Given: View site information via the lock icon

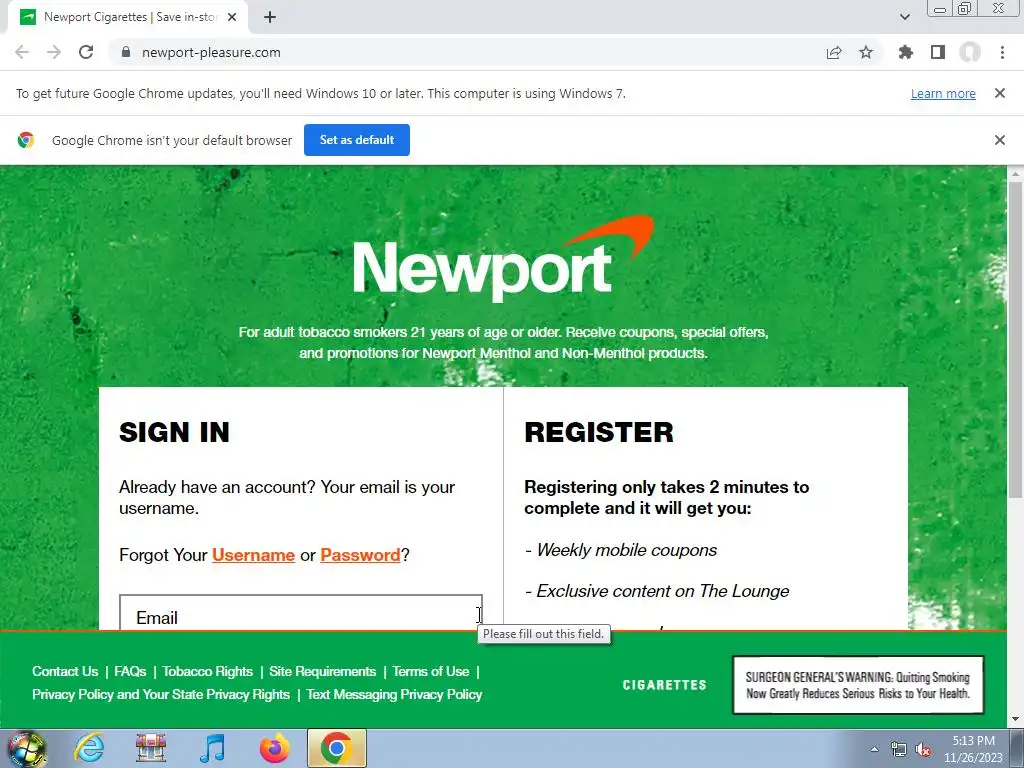Looking at the screenshot, I should click(x=126, y=52).
